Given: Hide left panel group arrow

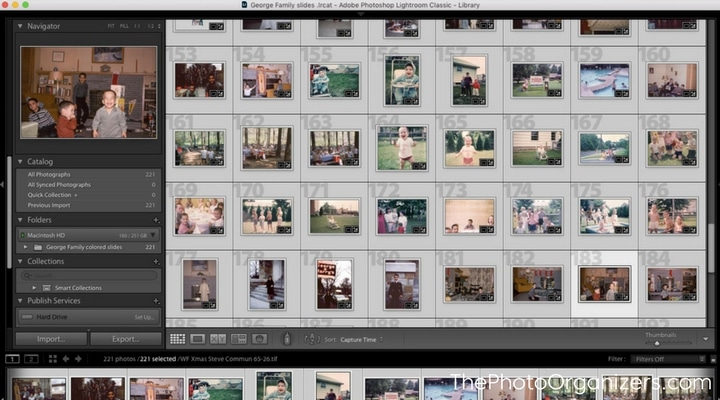Looking at the screenshot, I should 2,184.
